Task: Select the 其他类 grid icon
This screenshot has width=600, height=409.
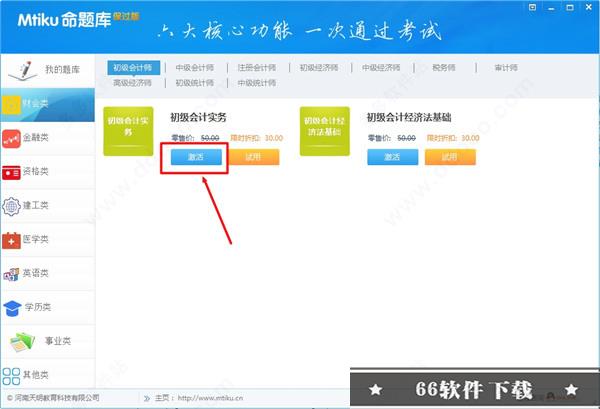Action: (11, 376)
